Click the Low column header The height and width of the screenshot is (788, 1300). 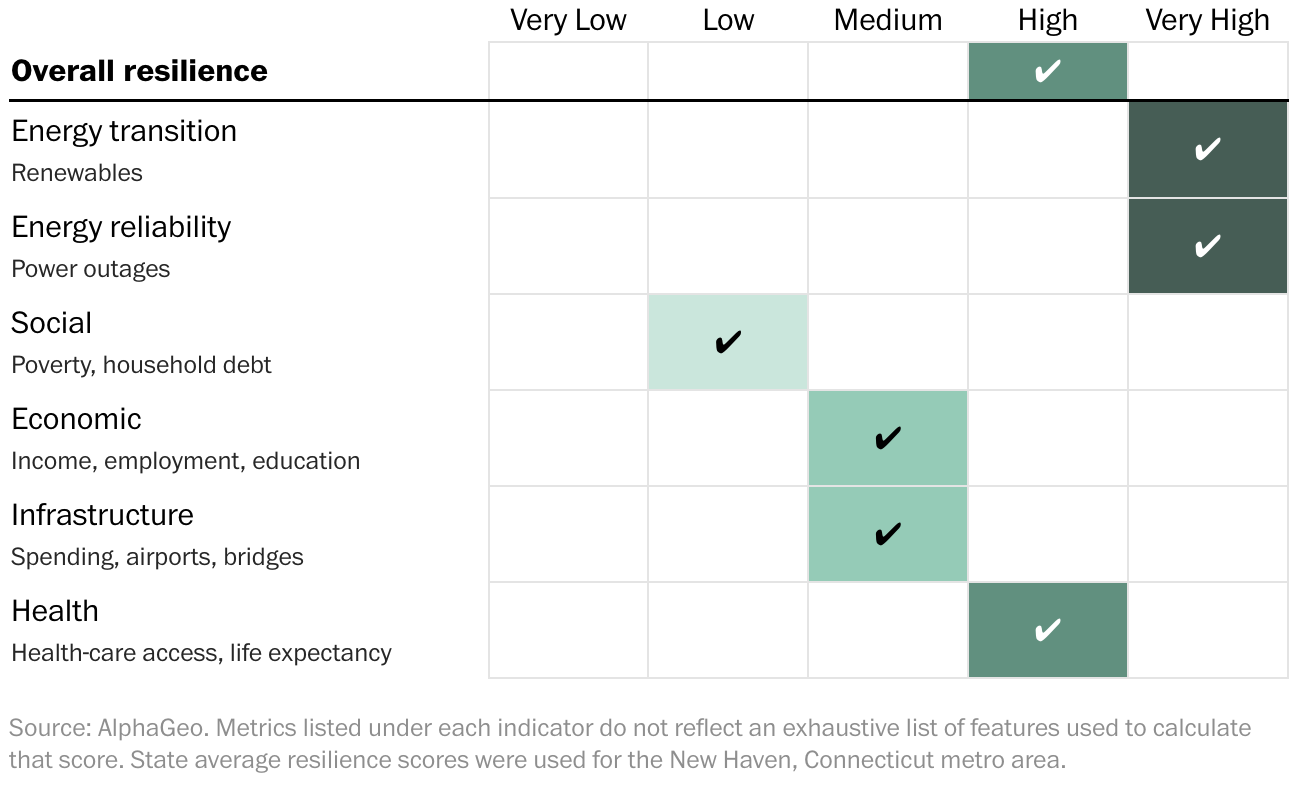[x=728, y=20]
